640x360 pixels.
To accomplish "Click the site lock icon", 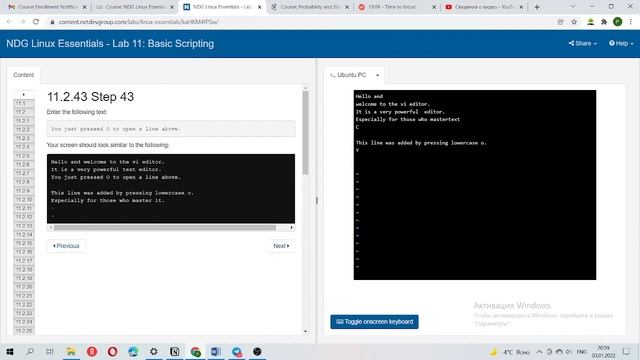I will [x=52, y=22].
